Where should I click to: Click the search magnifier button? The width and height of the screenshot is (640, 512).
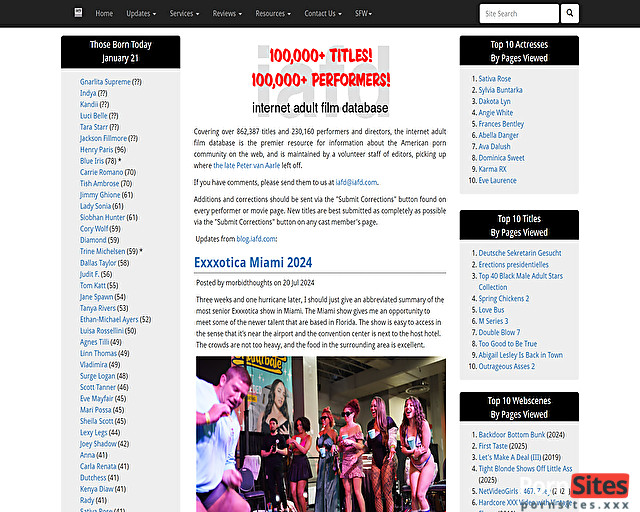point(569,13)
